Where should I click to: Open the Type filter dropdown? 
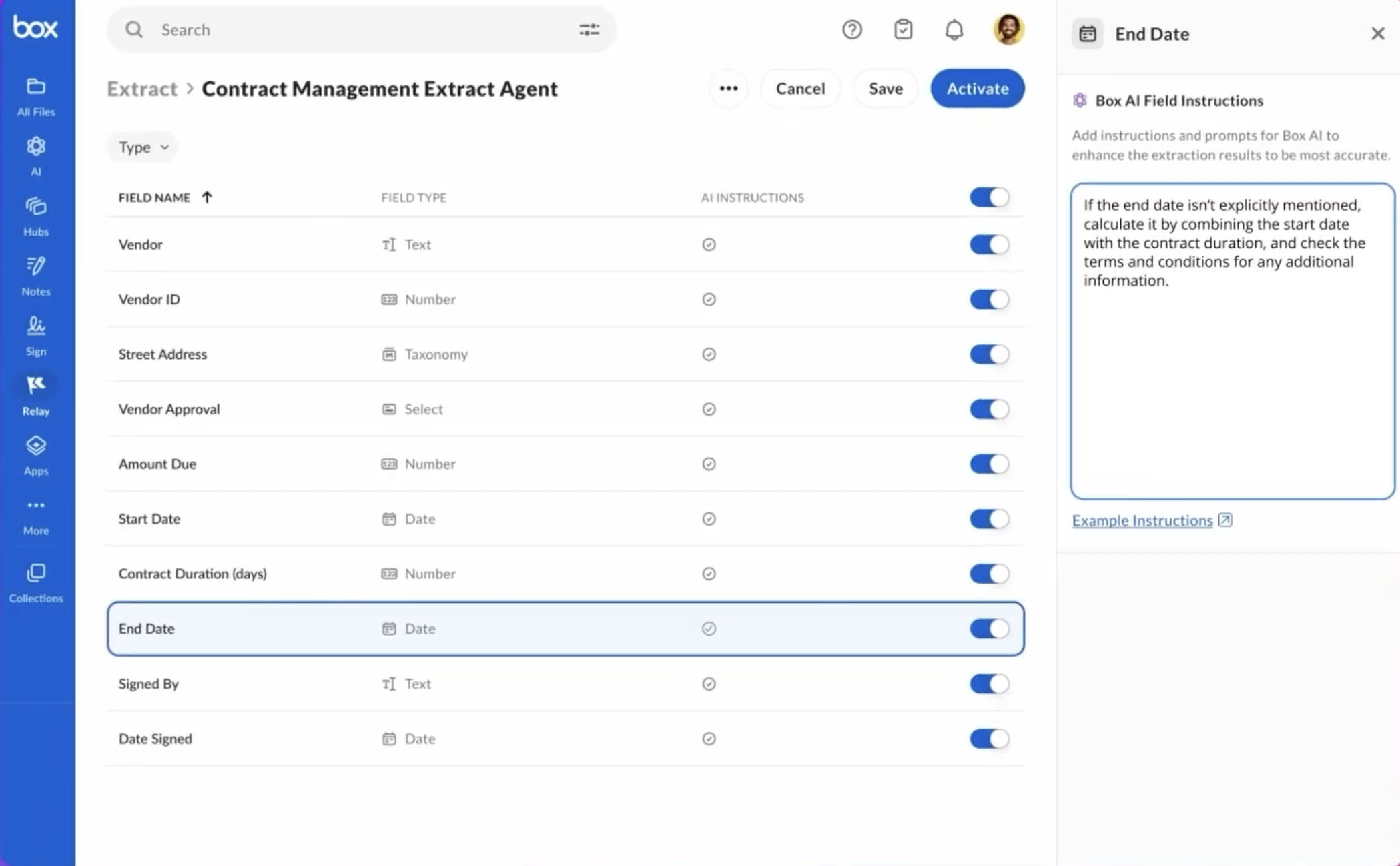tap(143, 147)
